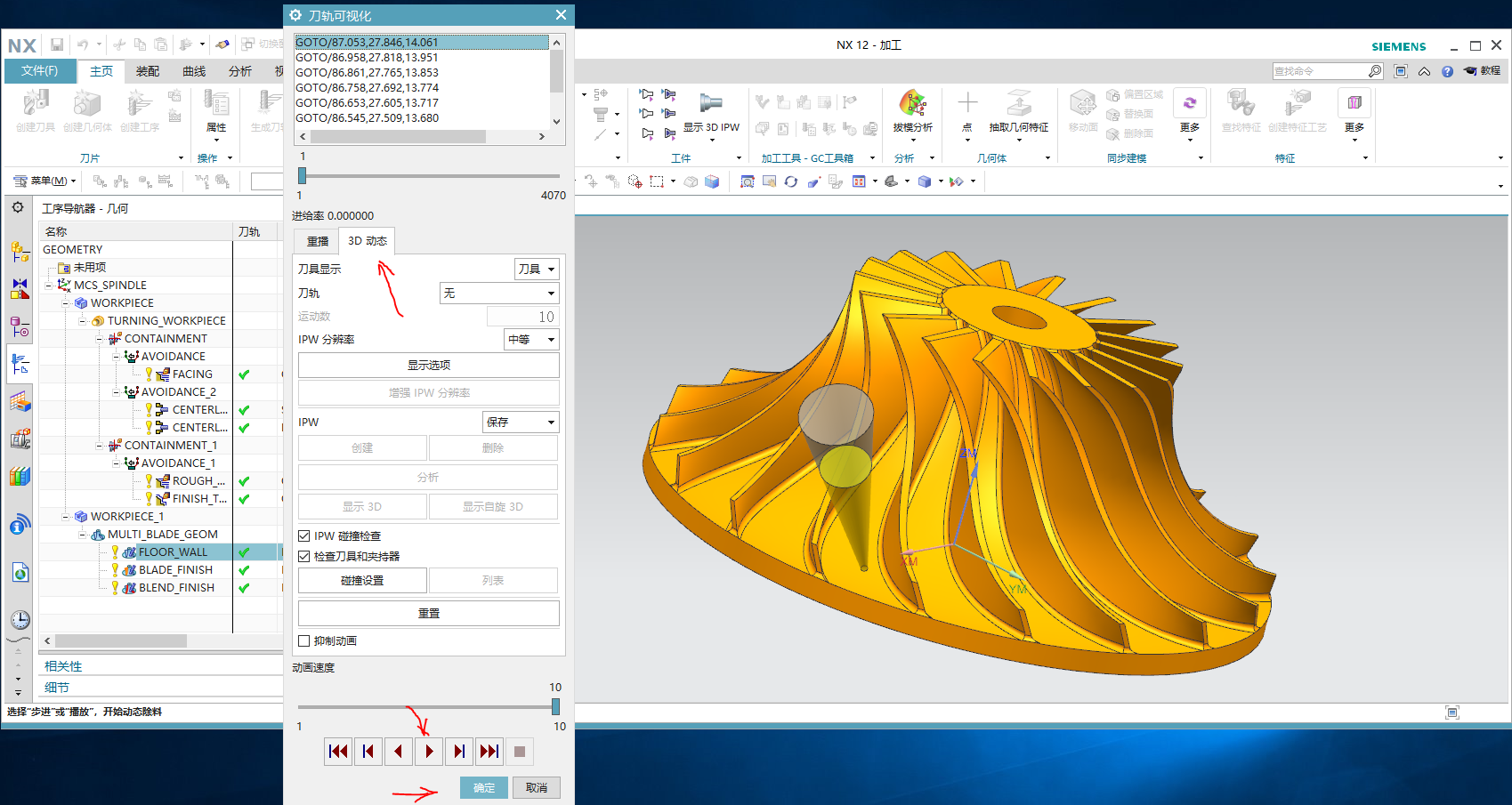
Task: Click the 确定 button
Action: point(484,788)
